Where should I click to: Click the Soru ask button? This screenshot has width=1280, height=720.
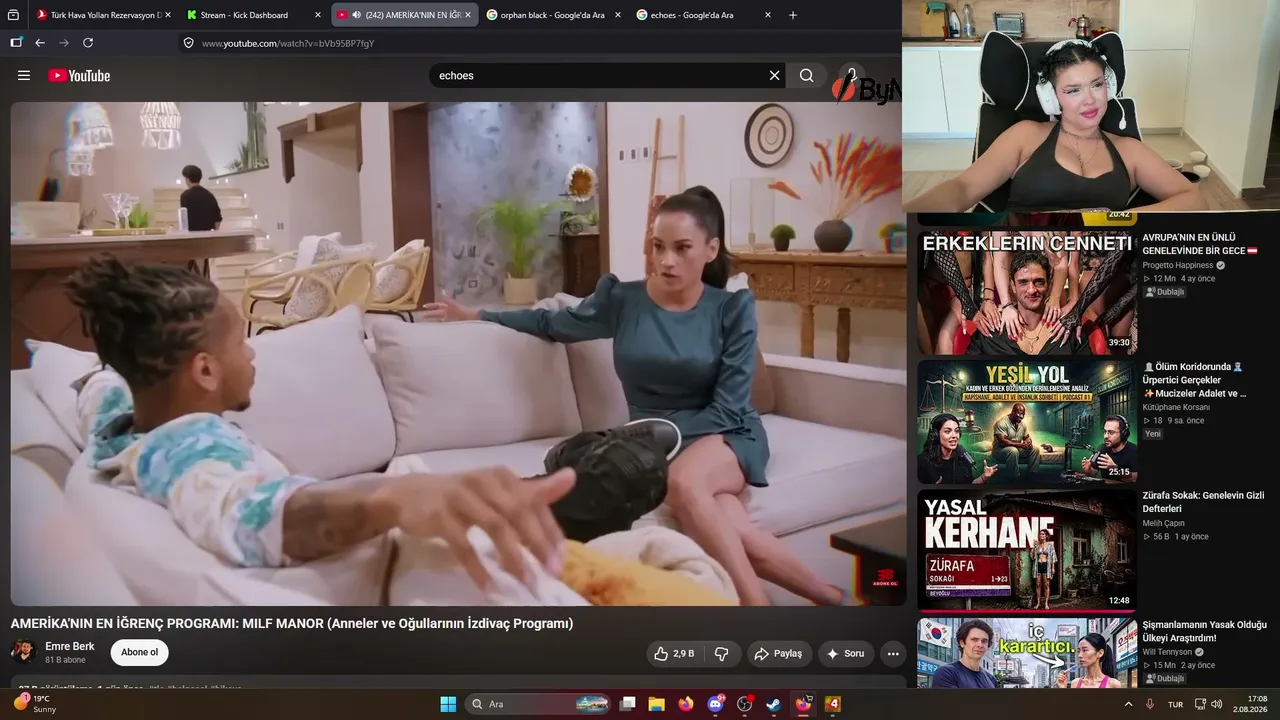click(x=845, y=653)
